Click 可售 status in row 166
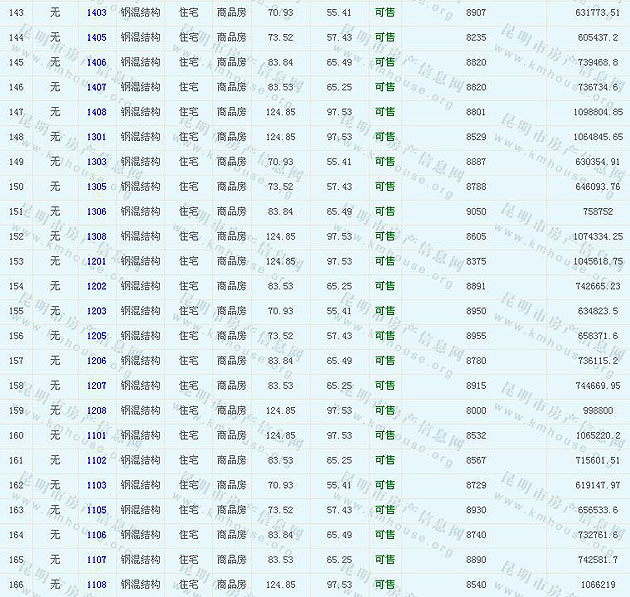Image resolution: width=630 pixels, height=597 pixels. (384, 585)
